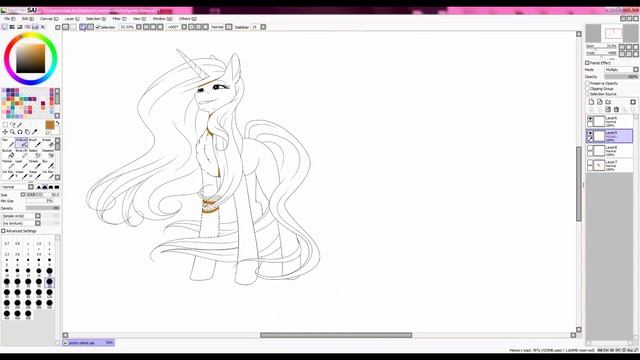Image resolution: width=640 pixels, height=360 pixels.
Task: Select the lasso selection tool
Action: point(13,125)
